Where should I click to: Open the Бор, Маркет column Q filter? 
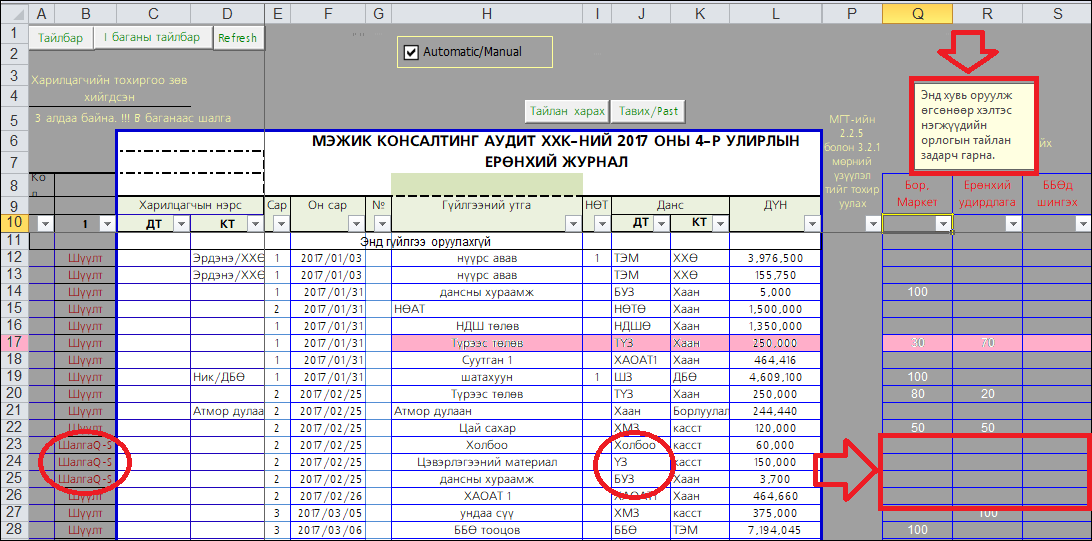click(x=942, y=224)
